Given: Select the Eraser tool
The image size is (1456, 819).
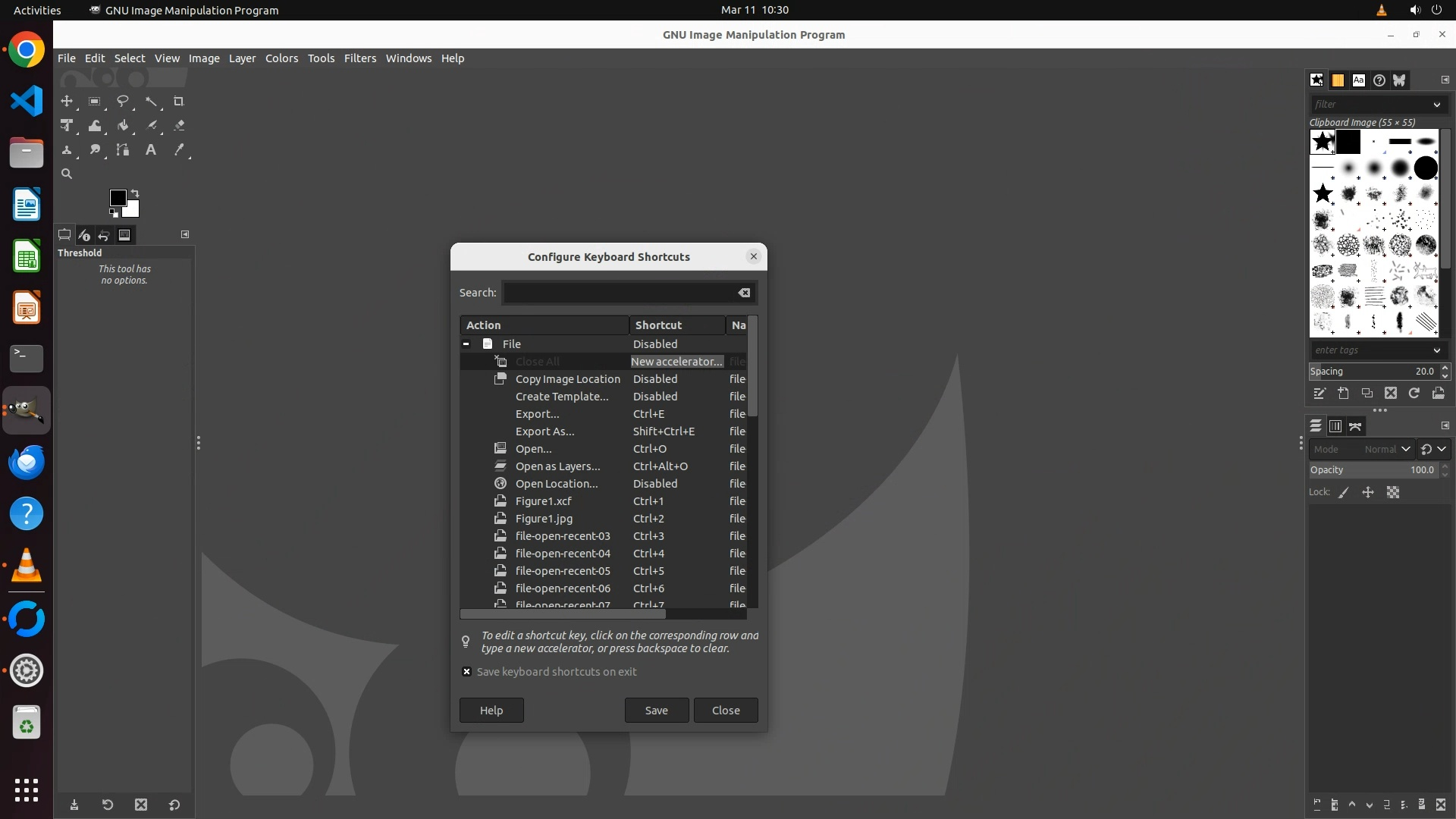Looking at the screenshot, I should click(x=179, y=126).
